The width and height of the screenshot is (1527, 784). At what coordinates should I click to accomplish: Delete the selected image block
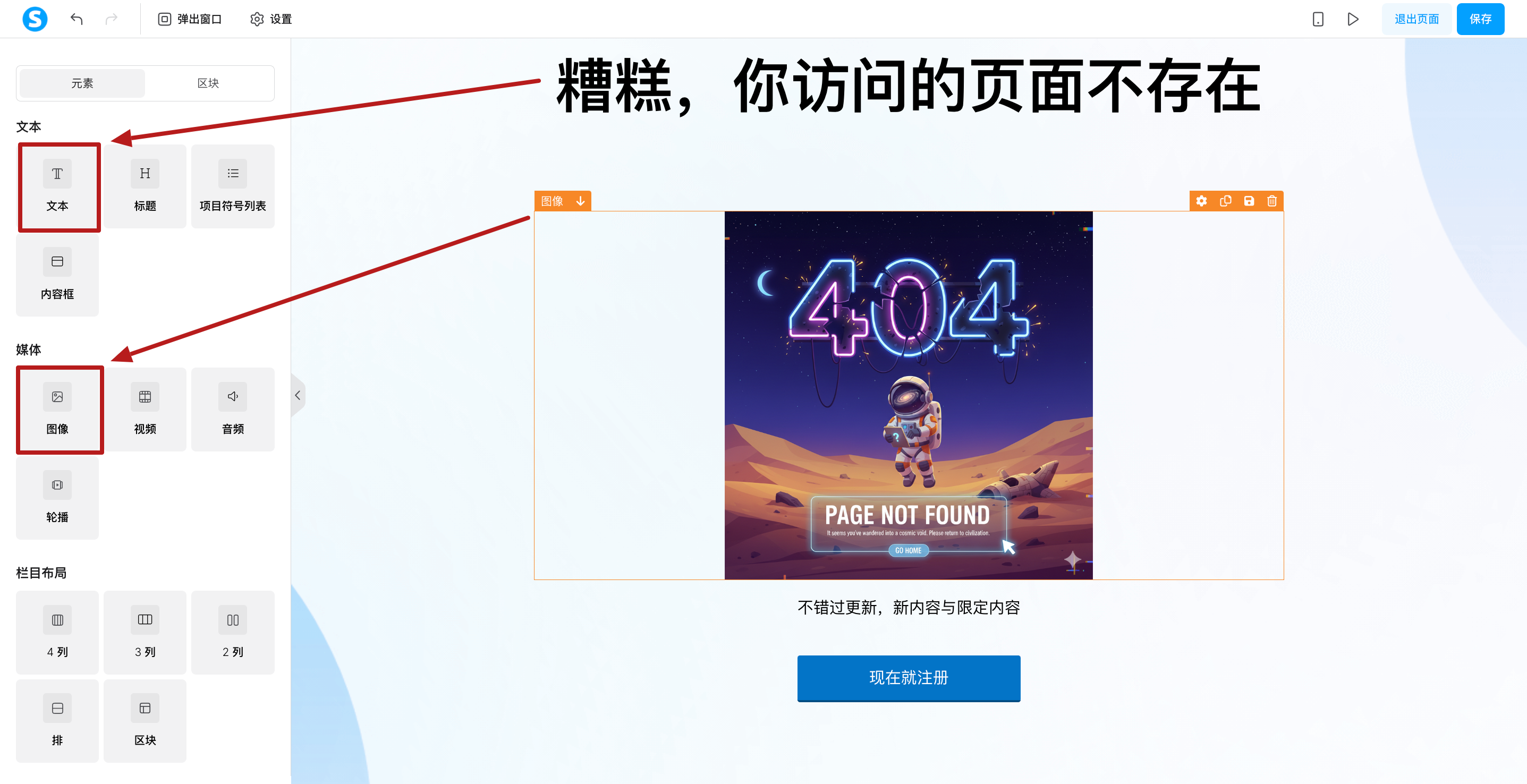(1272, 201)
